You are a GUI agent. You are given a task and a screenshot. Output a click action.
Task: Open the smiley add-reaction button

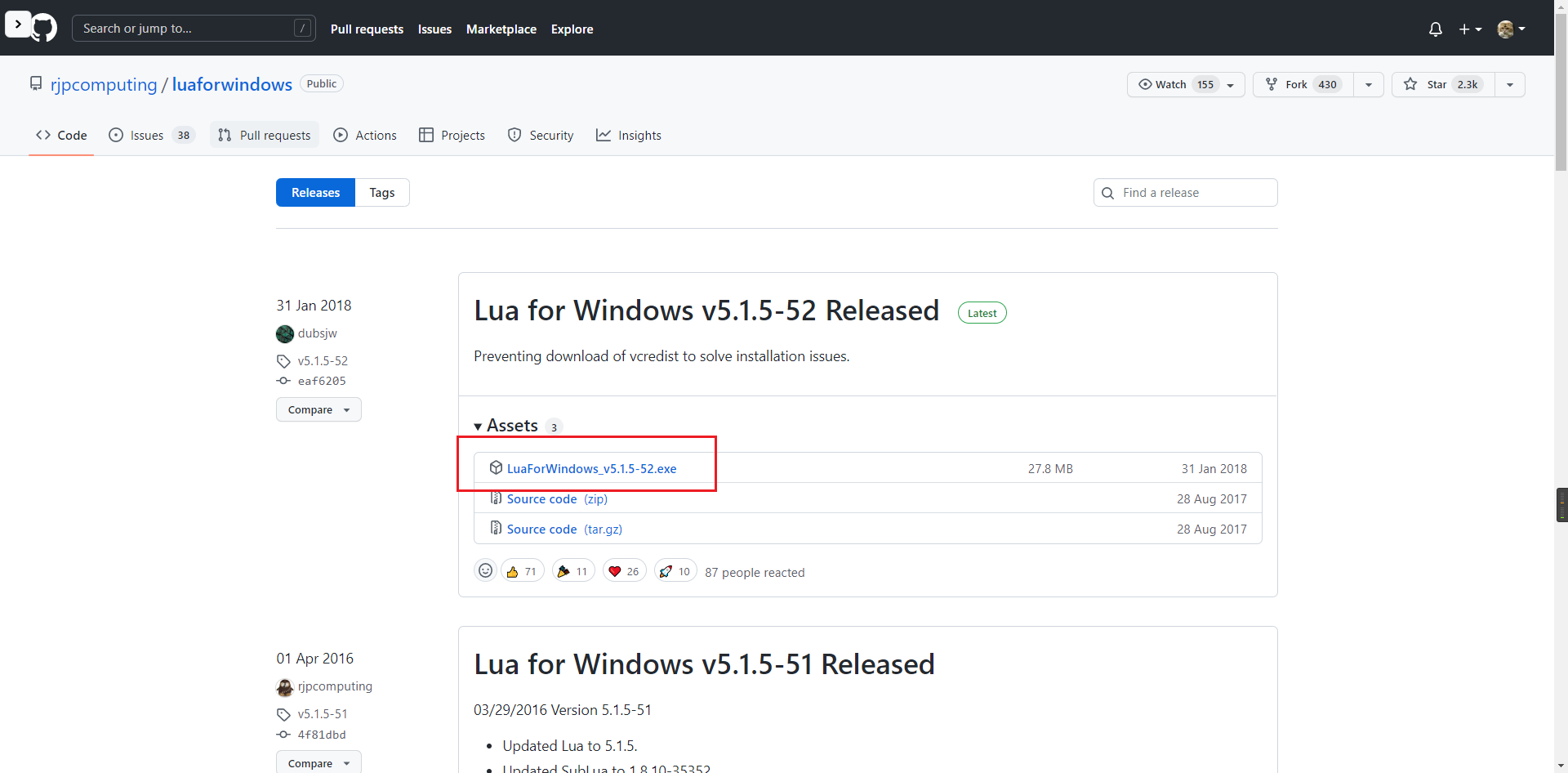[485, 570]
